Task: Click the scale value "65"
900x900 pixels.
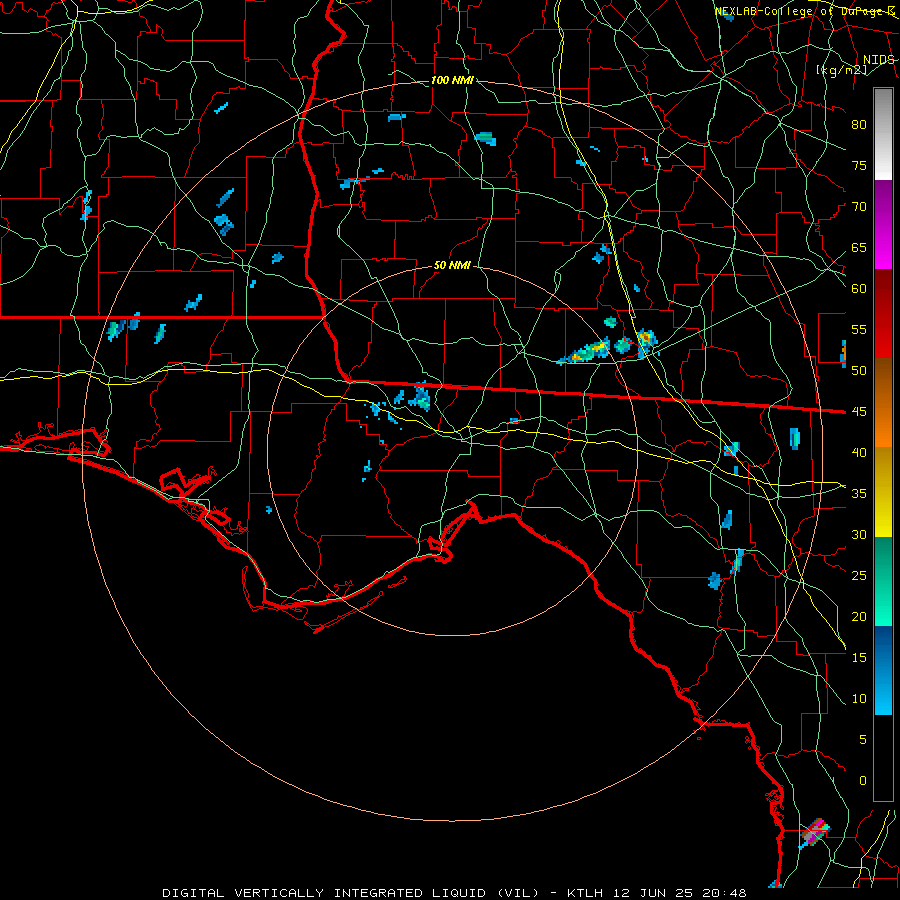Action: click(x=859, y=247)
